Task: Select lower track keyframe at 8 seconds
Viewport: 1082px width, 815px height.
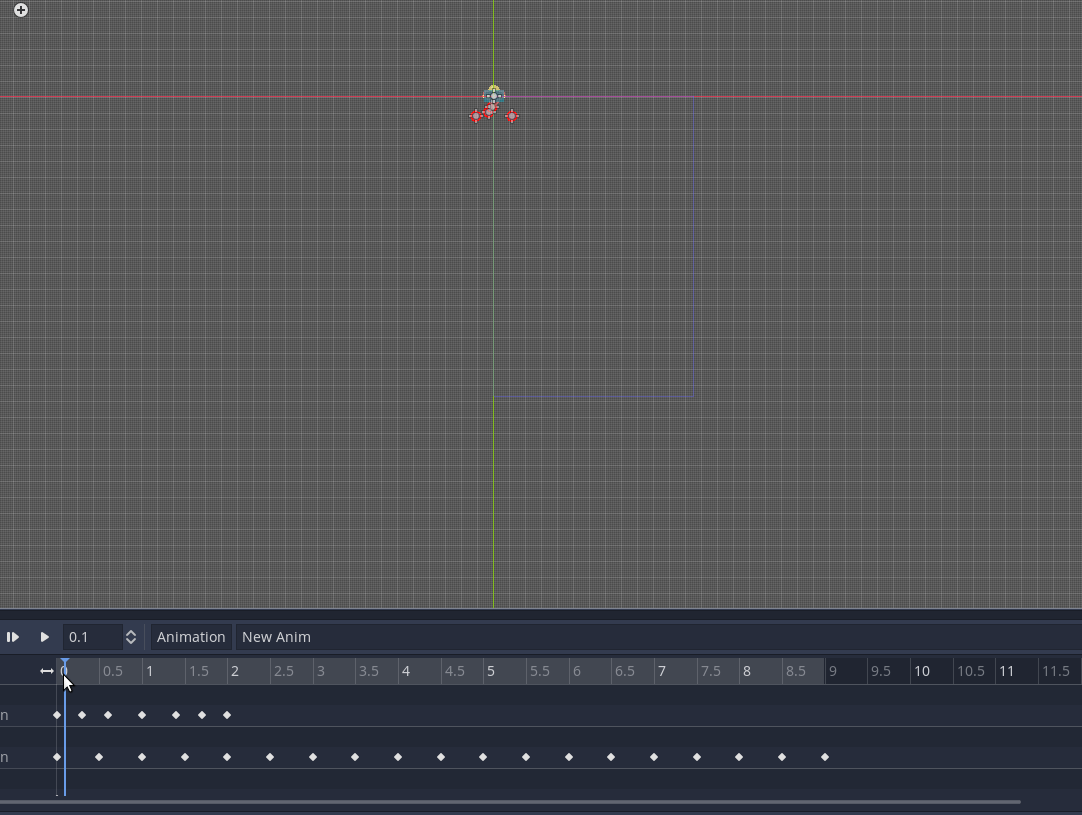Action: [739, 757]
